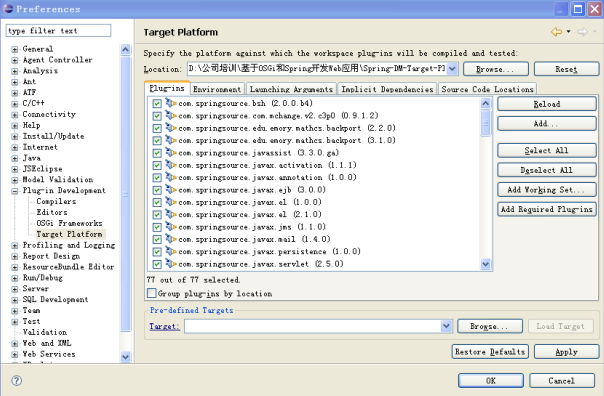The height and width of the screenshot is (396, 604).
Task: Enable Group plug-ins by location
Action: point(152,293)
